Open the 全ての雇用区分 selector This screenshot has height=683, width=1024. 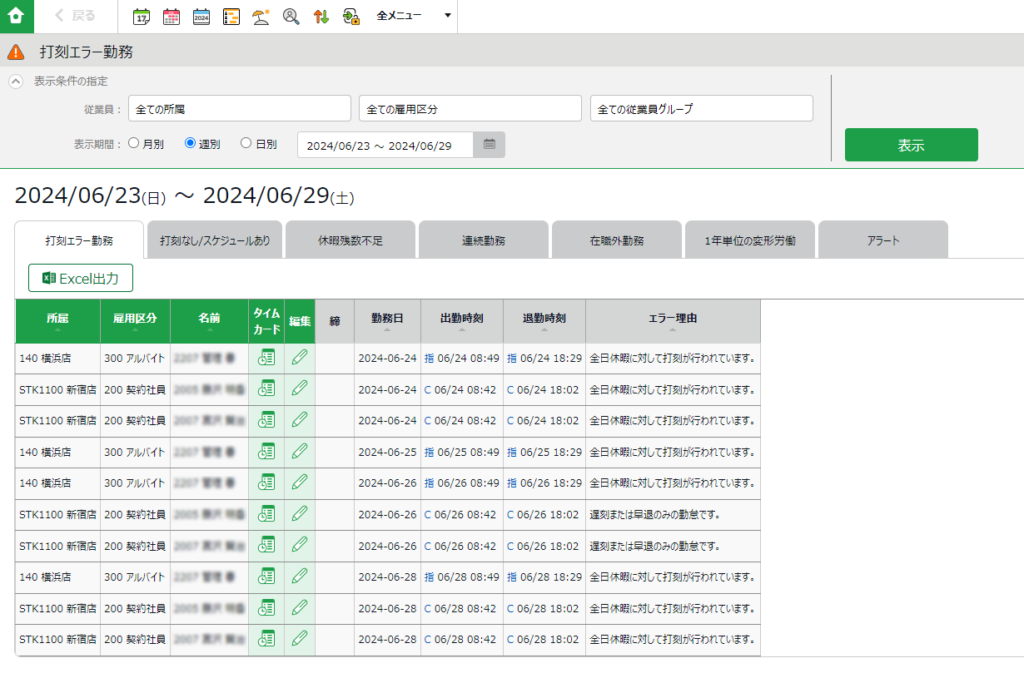(x=470, y=108)
